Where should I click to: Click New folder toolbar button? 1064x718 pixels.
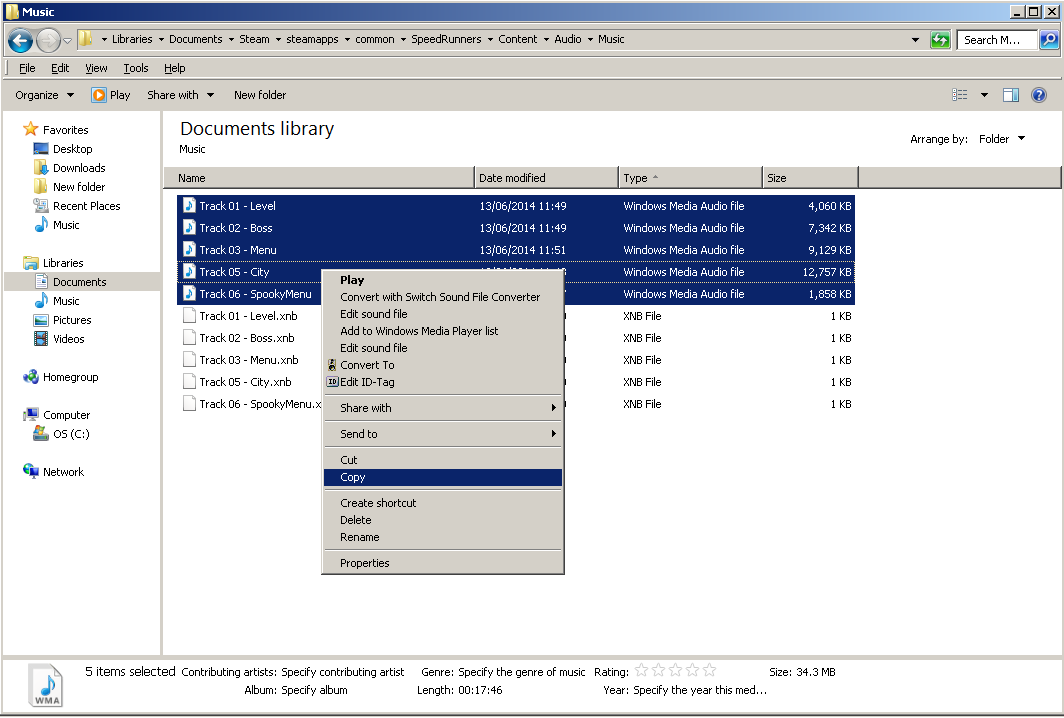(x=260, y=95)
